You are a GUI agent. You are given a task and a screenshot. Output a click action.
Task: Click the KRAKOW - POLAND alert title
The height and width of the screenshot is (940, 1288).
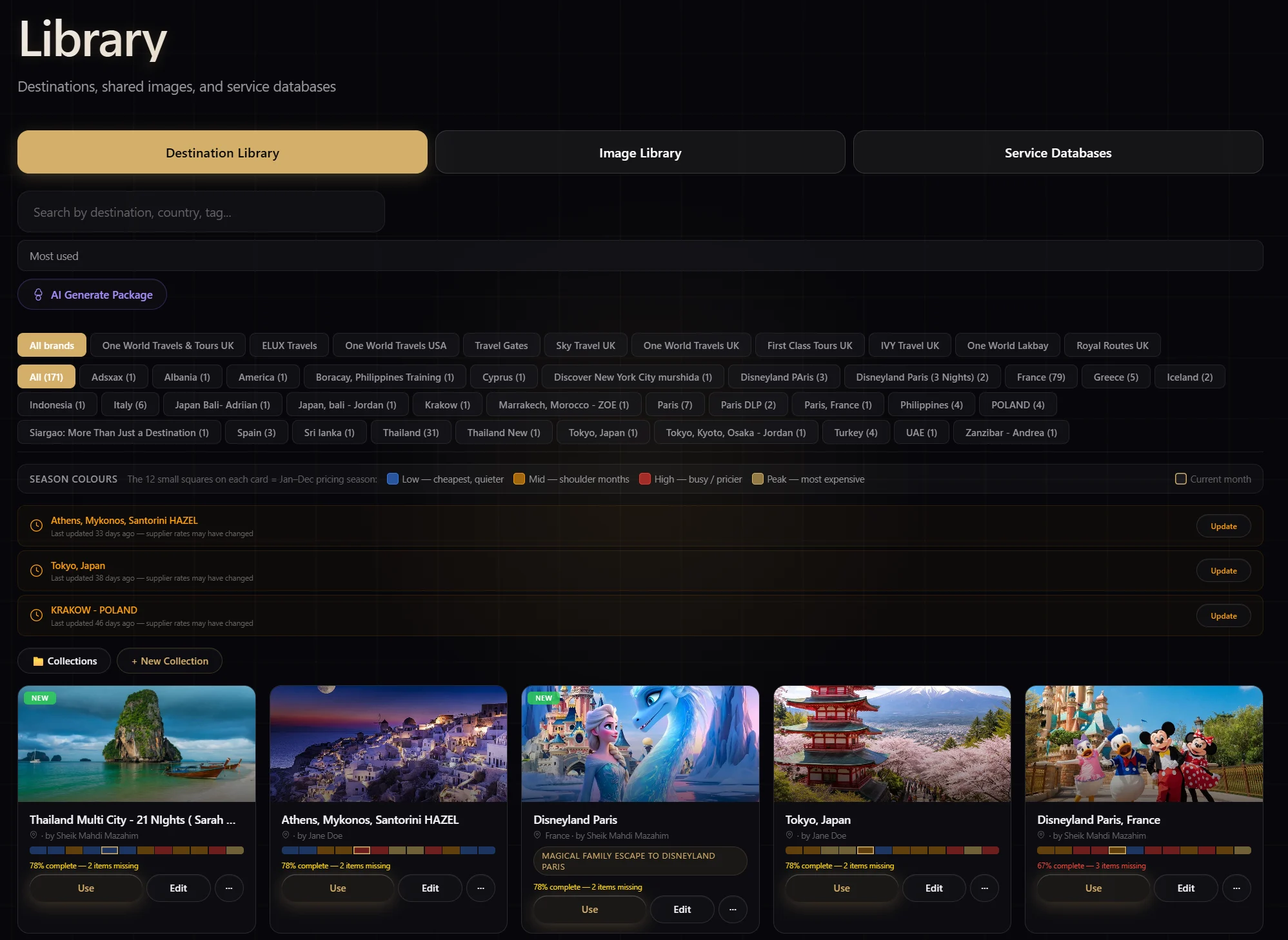(94, 610)
